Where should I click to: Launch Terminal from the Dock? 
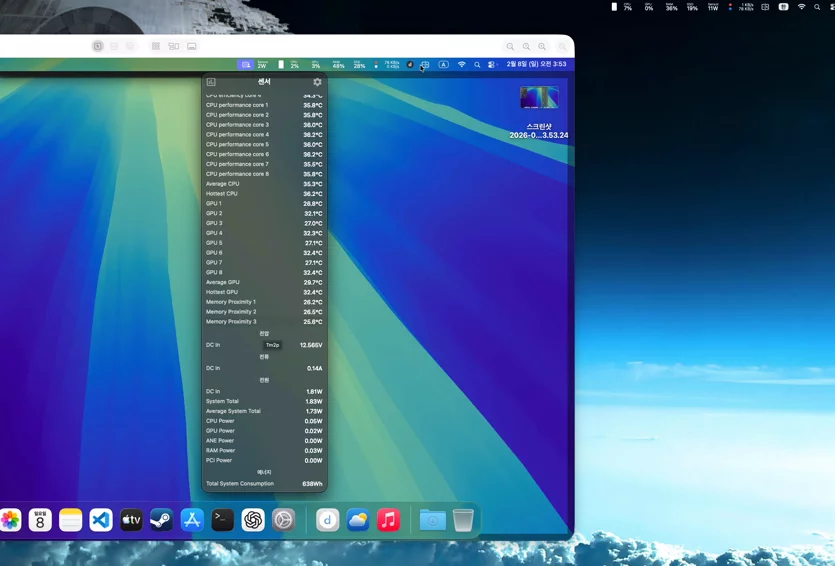tap(223, 520)
